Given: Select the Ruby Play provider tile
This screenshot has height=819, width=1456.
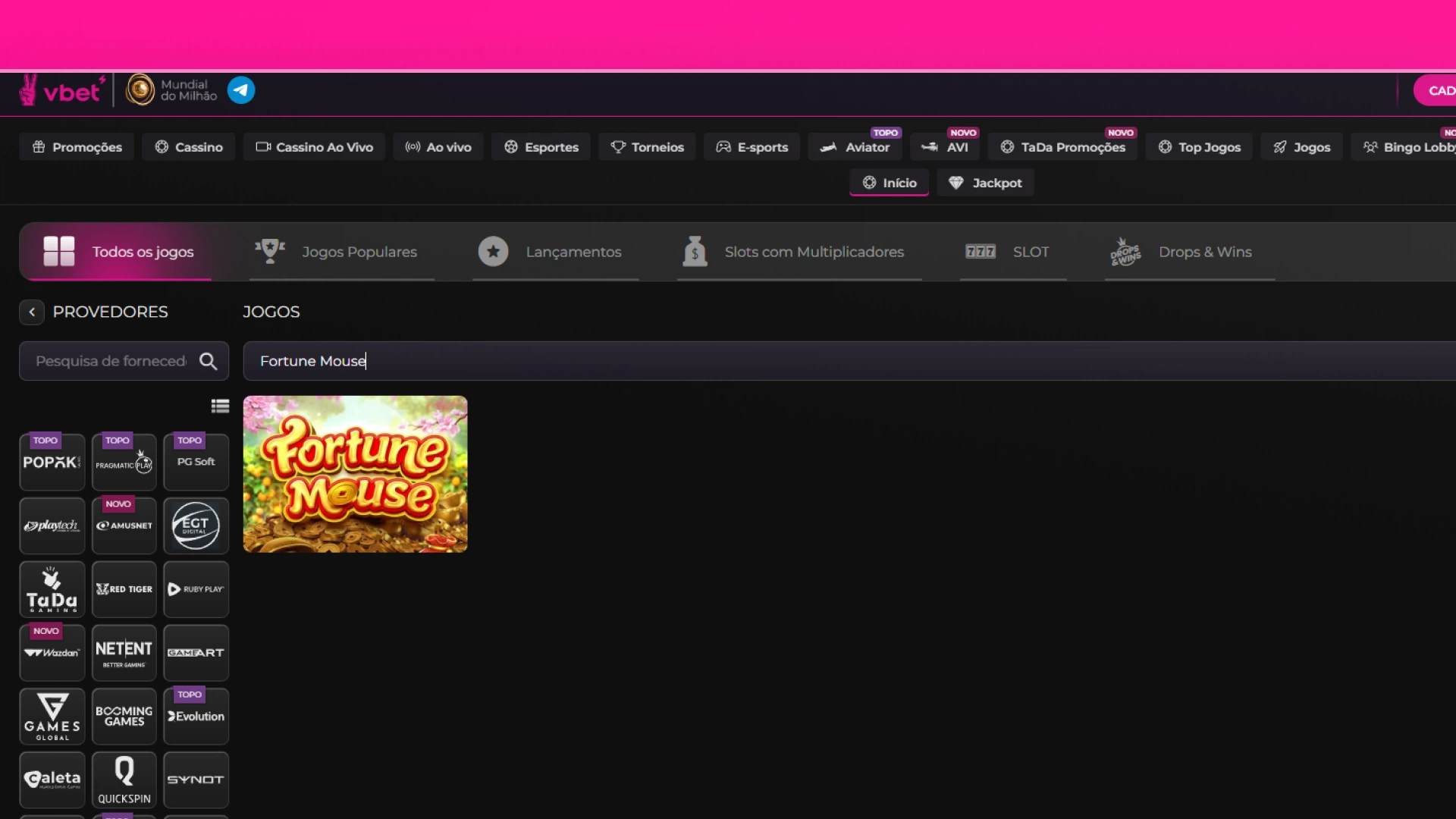Looking at the screenshot, I should click(196, 589).
